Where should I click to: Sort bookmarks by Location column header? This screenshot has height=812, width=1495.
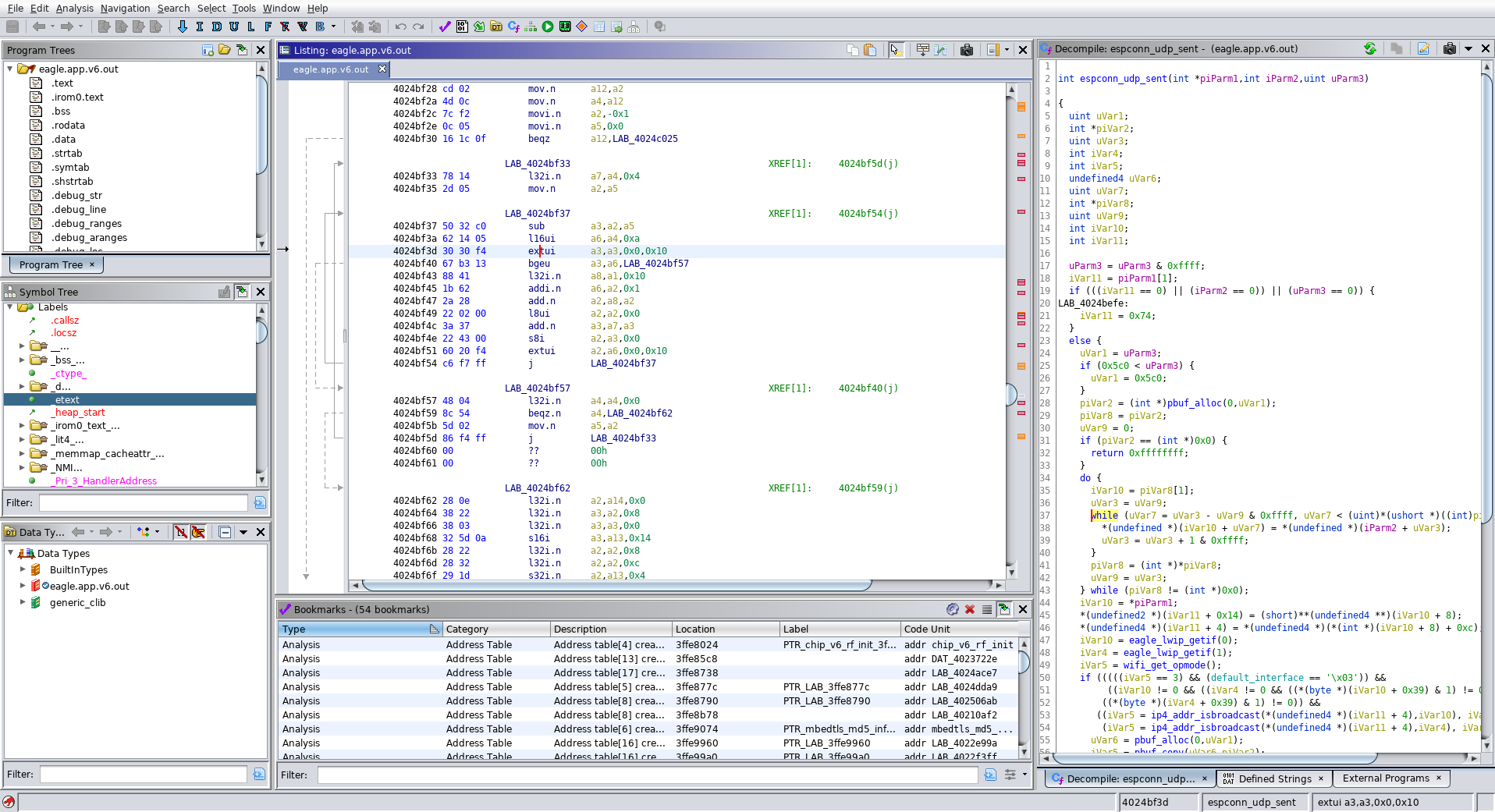[694, 629]
